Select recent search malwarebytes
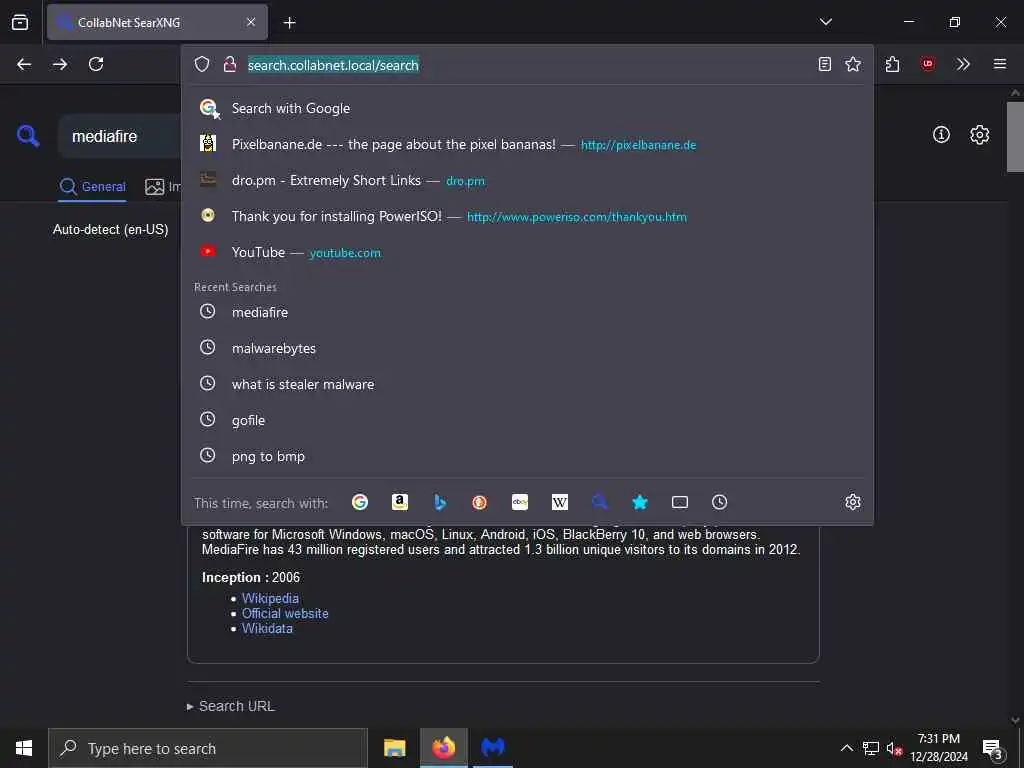Viewport: 1024px width, 768px height. 527,348
